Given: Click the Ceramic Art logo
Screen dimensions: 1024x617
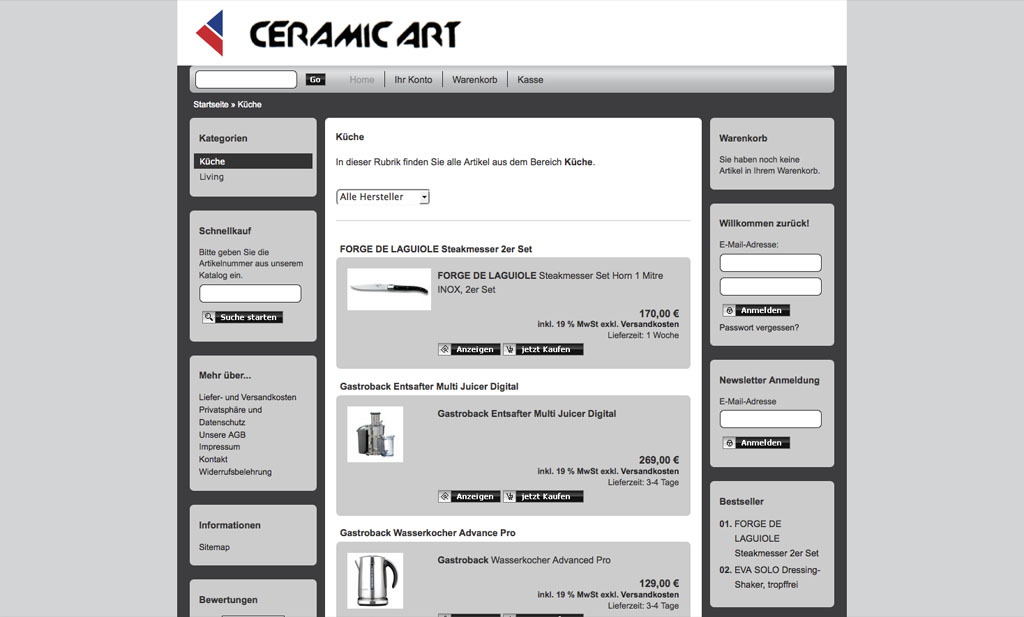Looking at the screenshot, I should [x=328, y=33].
